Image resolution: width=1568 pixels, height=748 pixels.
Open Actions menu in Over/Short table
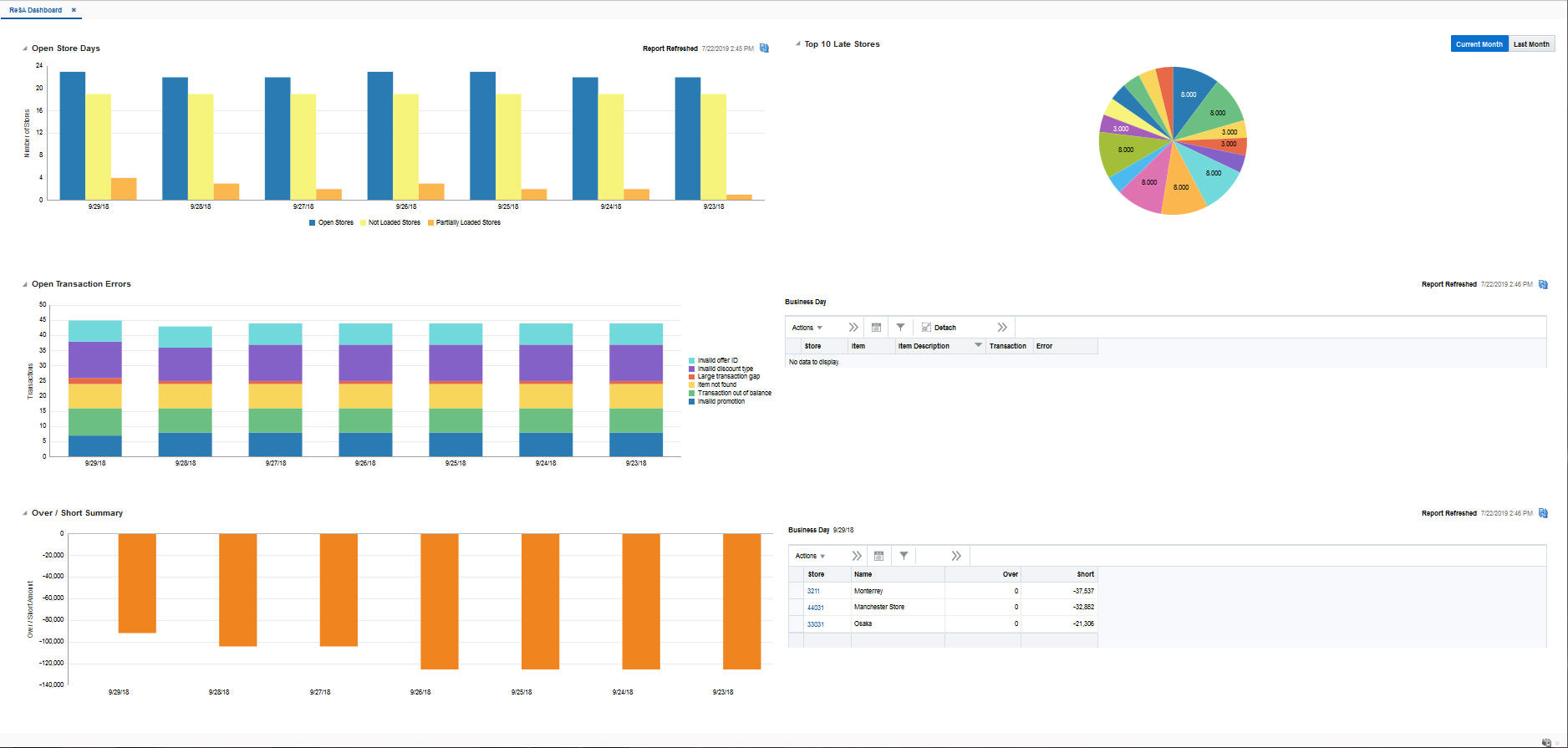810,556
